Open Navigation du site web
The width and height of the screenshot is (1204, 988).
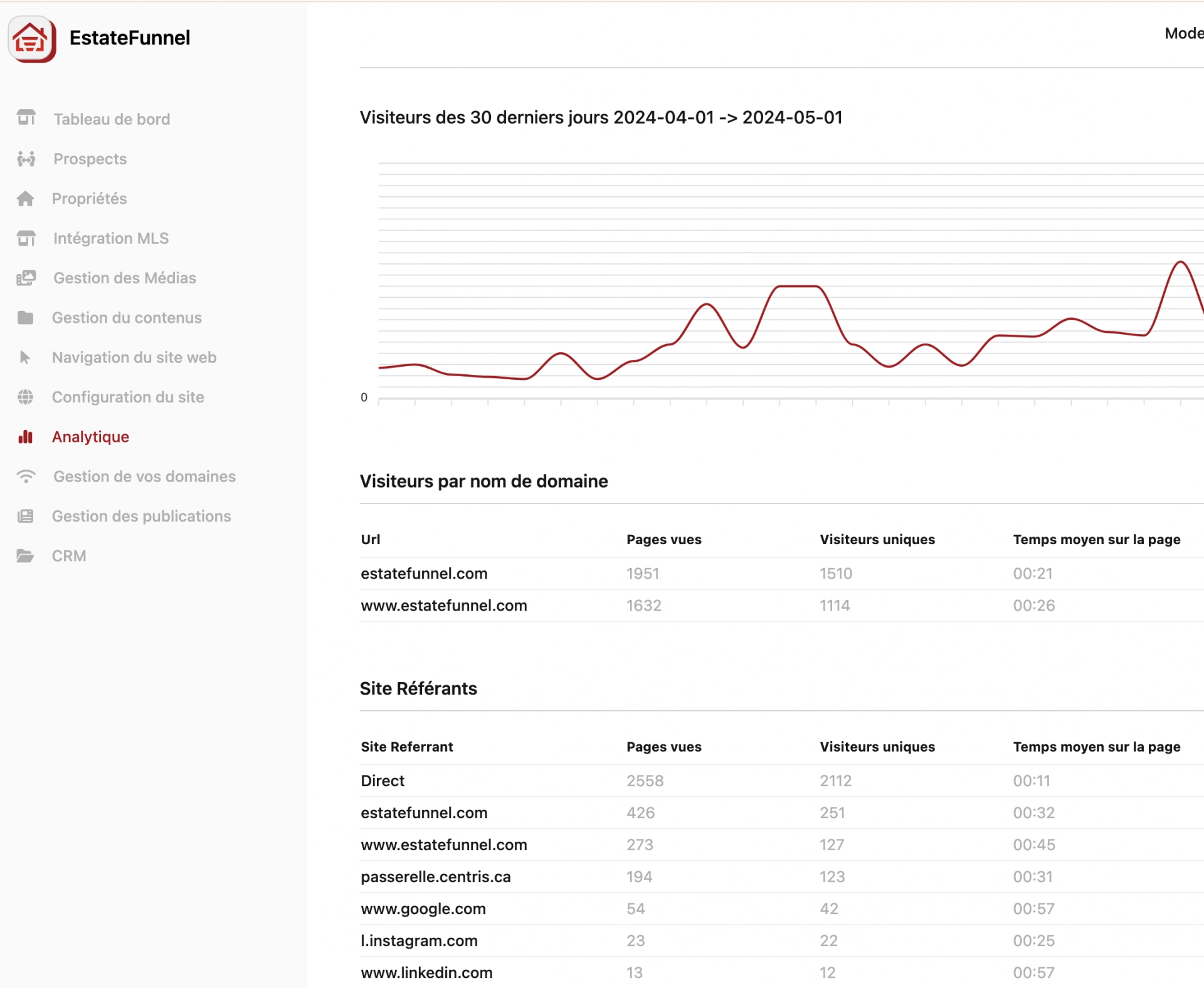(134, 357)
